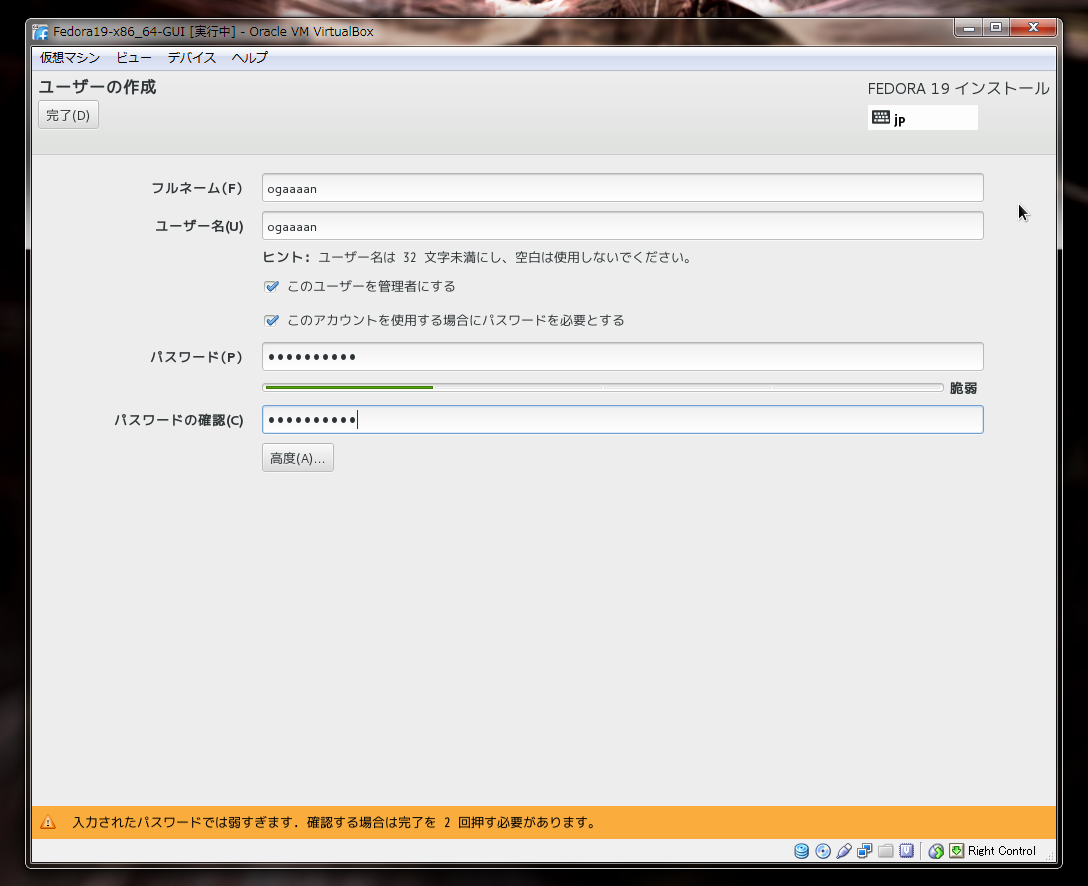
Task: Focus the ユーザー名 username field
Action: (622, 226)
